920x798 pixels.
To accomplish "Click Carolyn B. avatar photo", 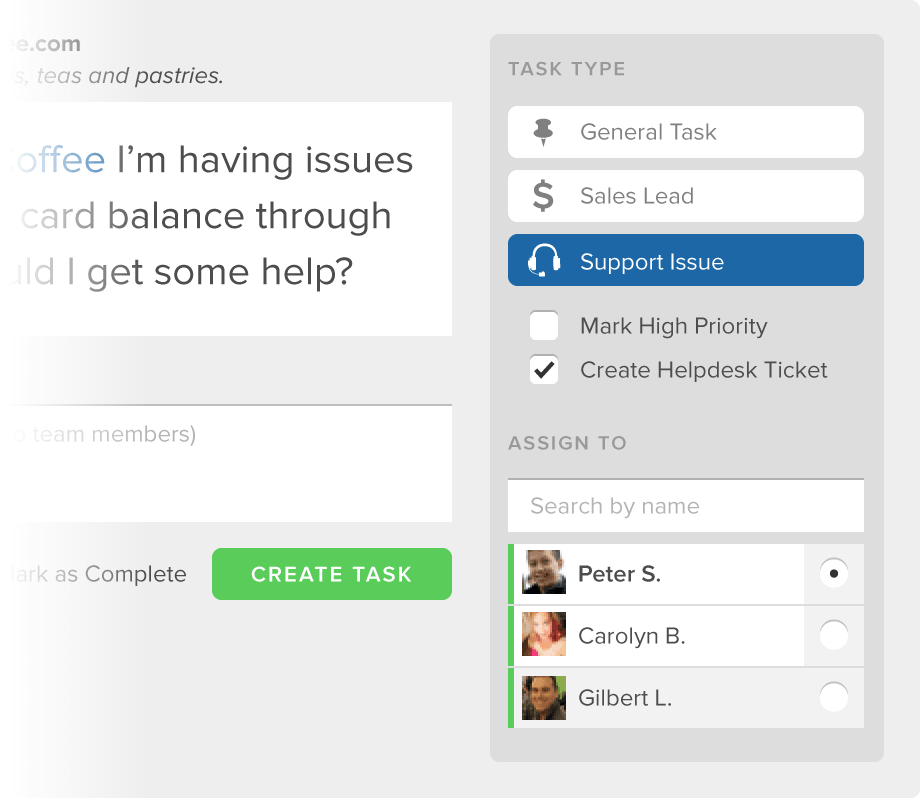I will (x=544, y=634).
